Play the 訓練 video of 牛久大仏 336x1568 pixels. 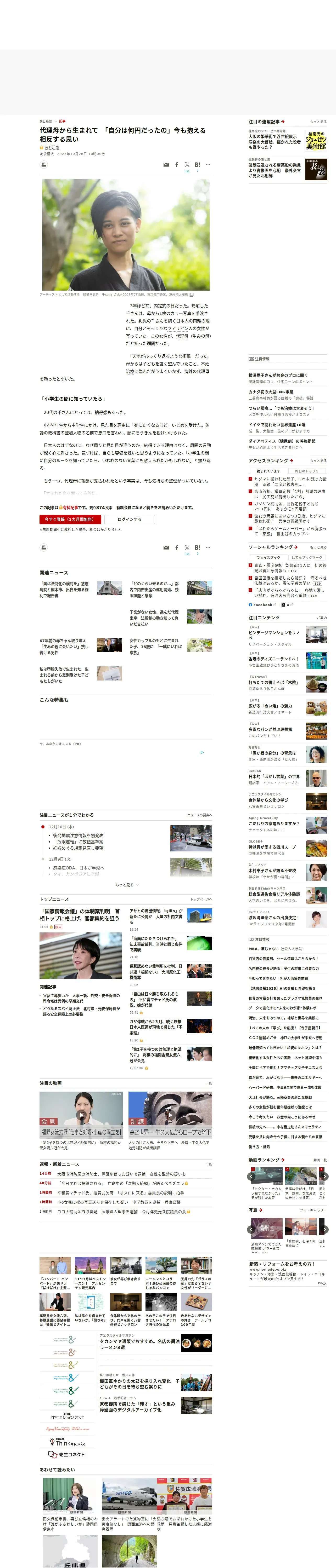pos(170,1115)
